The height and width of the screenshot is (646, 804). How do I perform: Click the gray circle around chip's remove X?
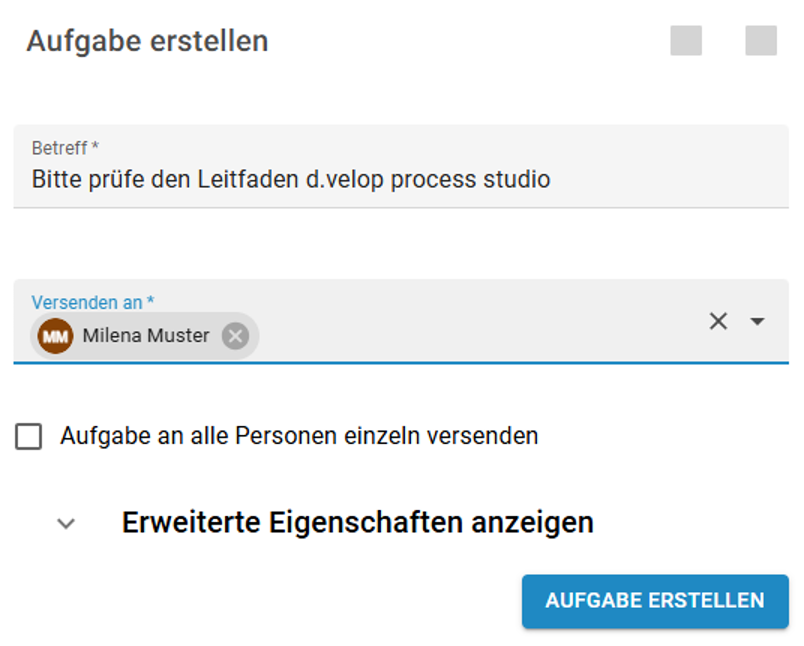[235, 336]
